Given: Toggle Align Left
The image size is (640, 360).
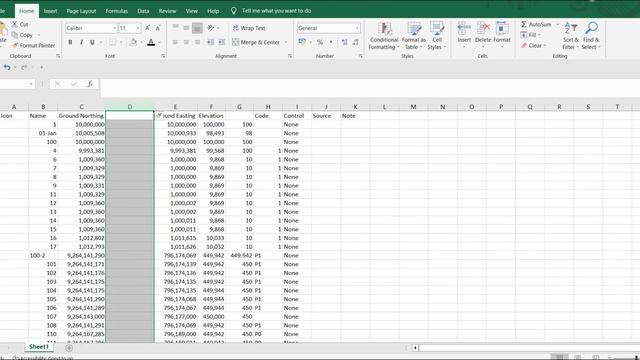Looking at the screenshot, I should (175, 42).
